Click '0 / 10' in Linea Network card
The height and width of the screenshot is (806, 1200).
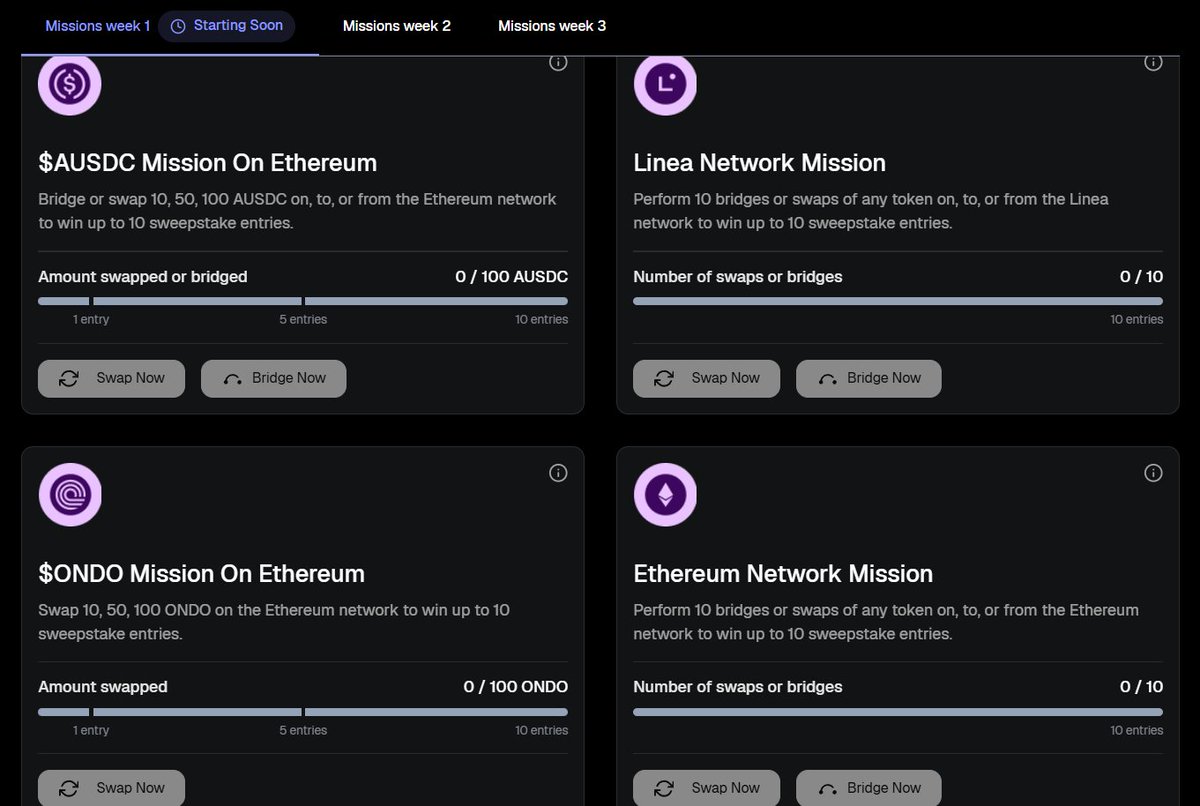coord(1141,277)
